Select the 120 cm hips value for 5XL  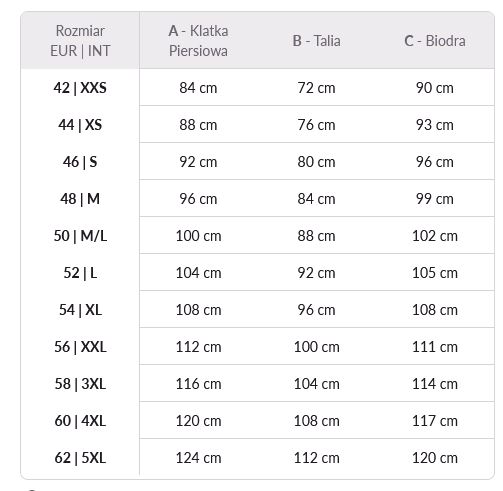point(435,458)
